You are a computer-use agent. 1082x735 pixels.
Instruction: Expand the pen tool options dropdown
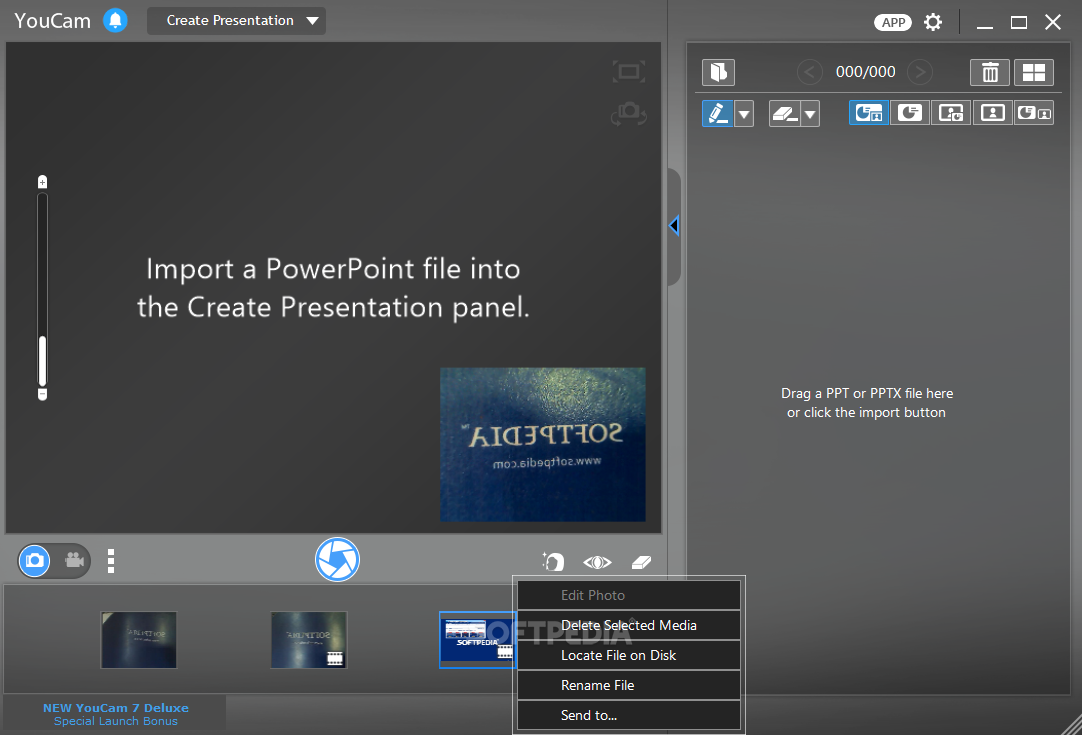744,114
